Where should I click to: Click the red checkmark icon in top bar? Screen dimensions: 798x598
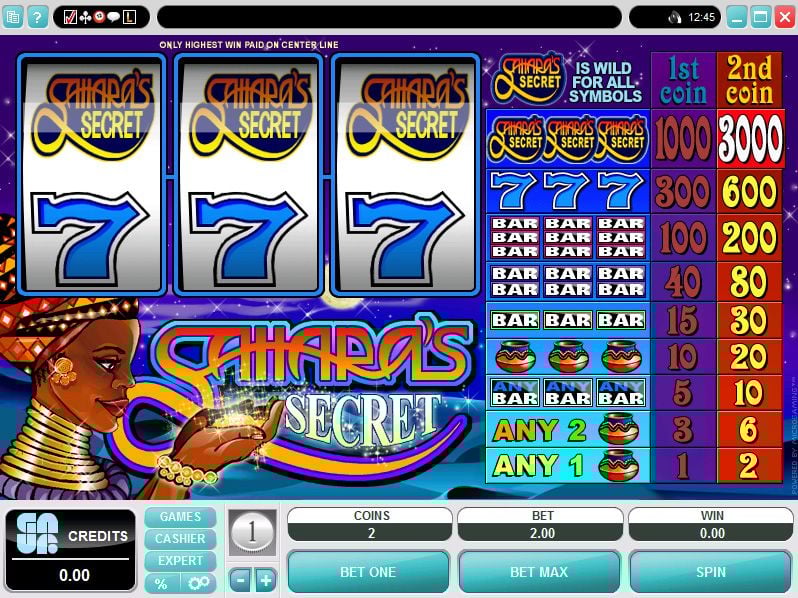point(70,17)
